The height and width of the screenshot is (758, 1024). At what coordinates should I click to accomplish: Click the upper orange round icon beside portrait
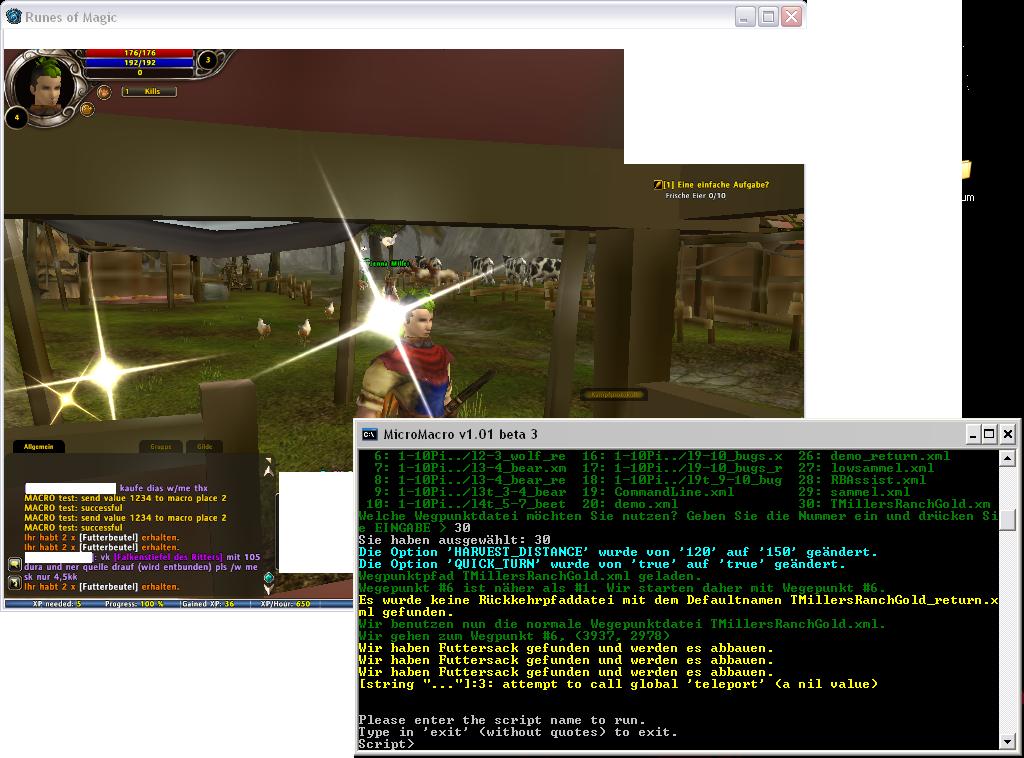tap(103, 91)
